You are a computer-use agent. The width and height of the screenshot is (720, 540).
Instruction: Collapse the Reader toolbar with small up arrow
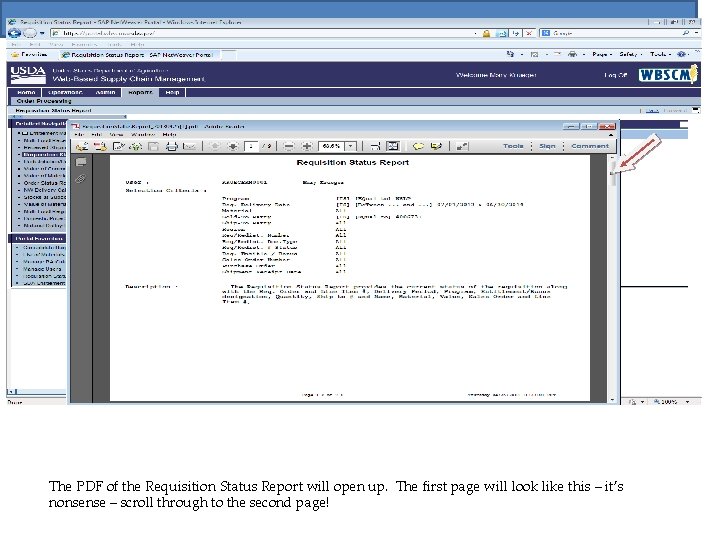point(611,135)
